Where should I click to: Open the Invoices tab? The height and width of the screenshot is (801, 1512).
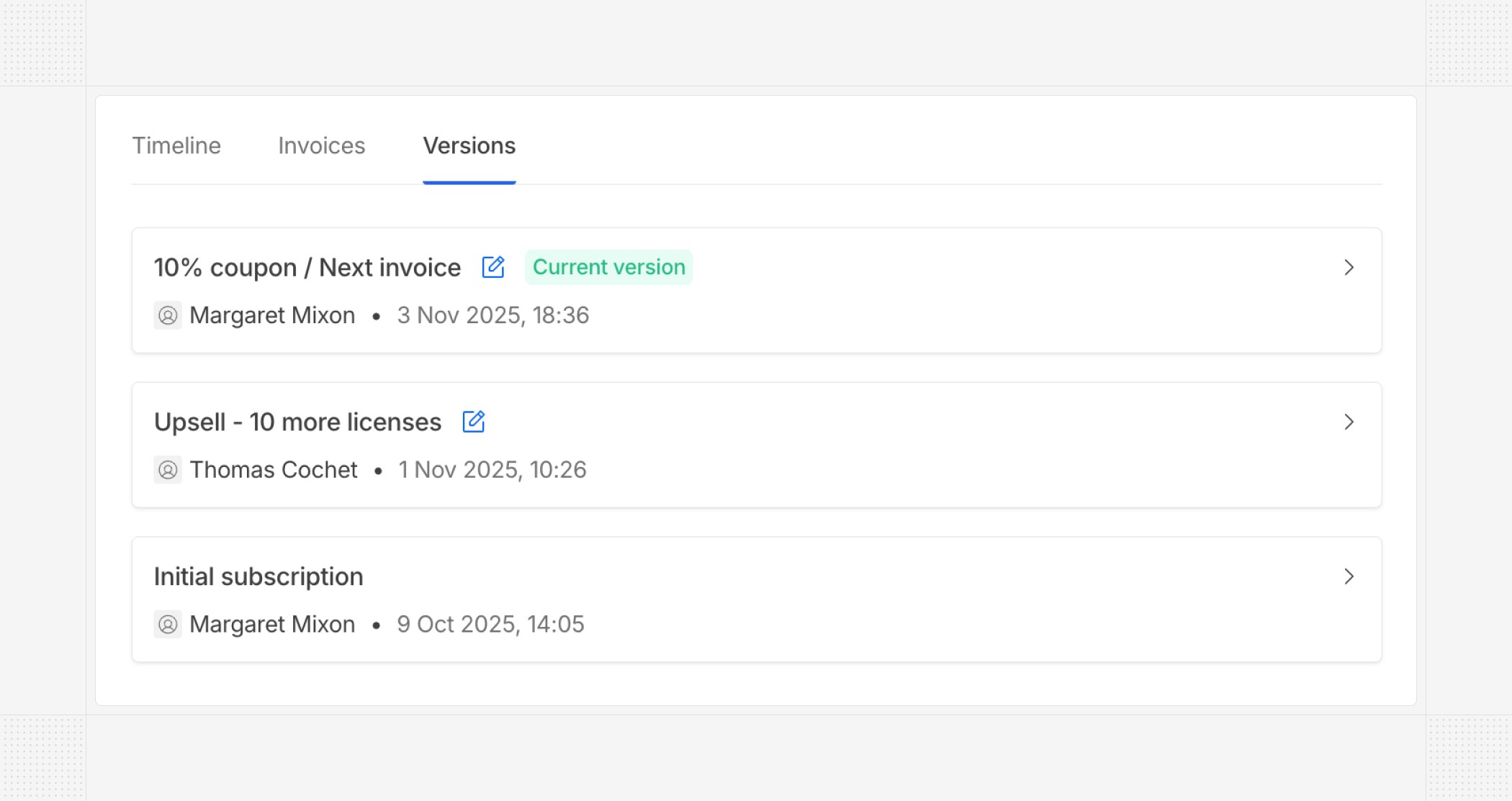[322, 146]
